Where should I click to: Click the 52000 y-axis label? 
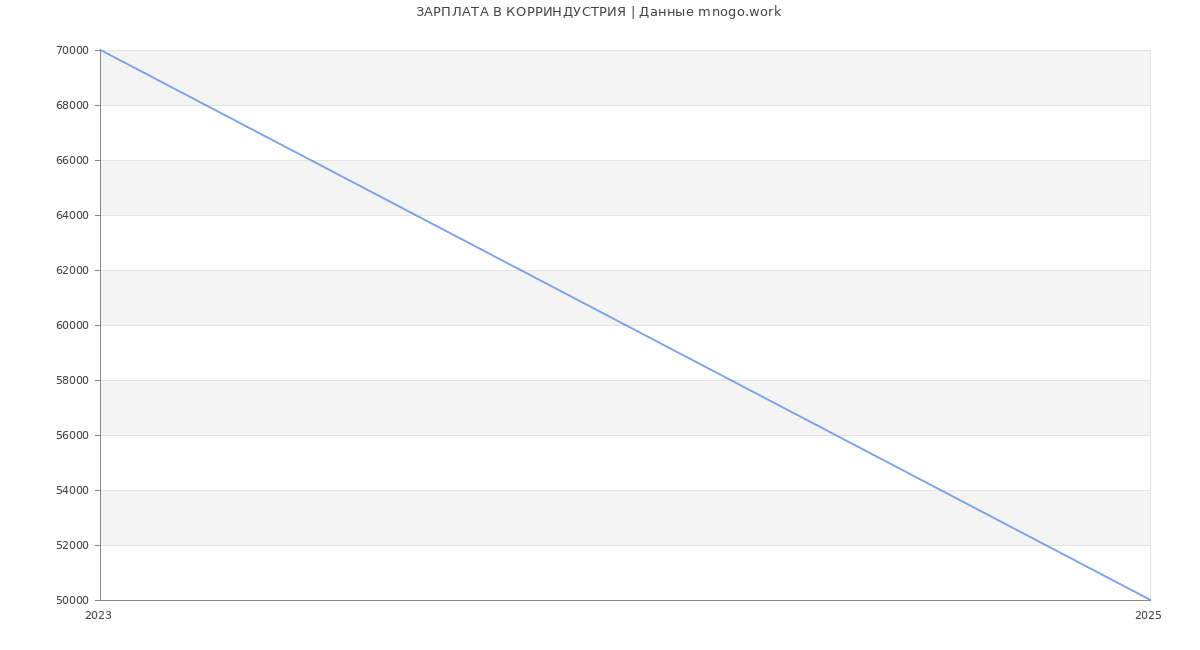[x=72, y=545]
